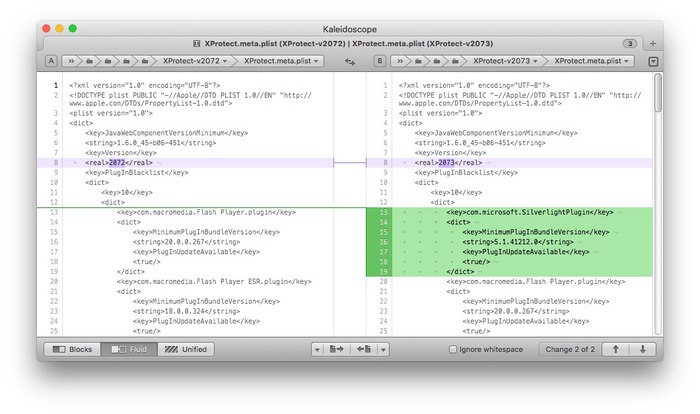The height and width of the screenshot is (414, 700).
Task: Click the folder icon just before XProtect-v2073
Action: click(x=455, y=61)
